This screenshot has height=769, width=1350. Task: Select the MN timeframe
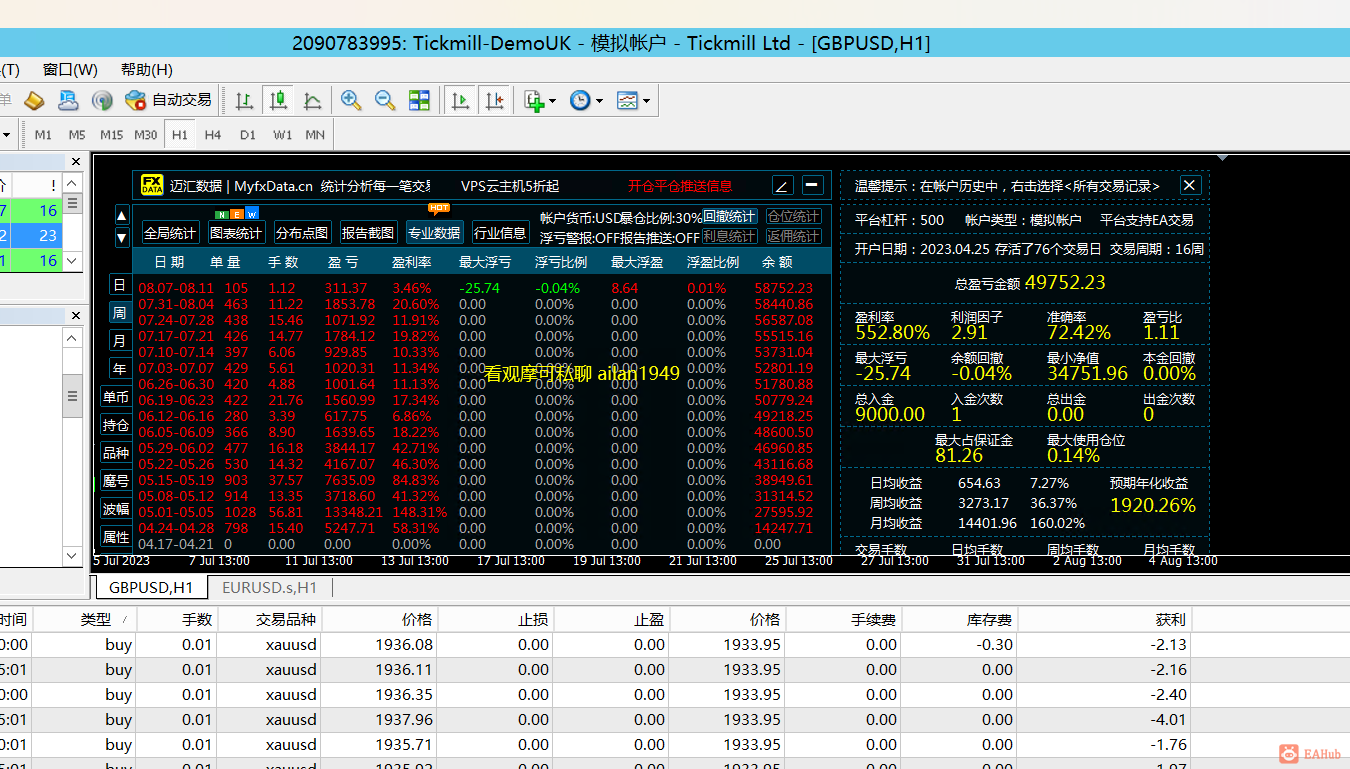click(x=315, y=135)
